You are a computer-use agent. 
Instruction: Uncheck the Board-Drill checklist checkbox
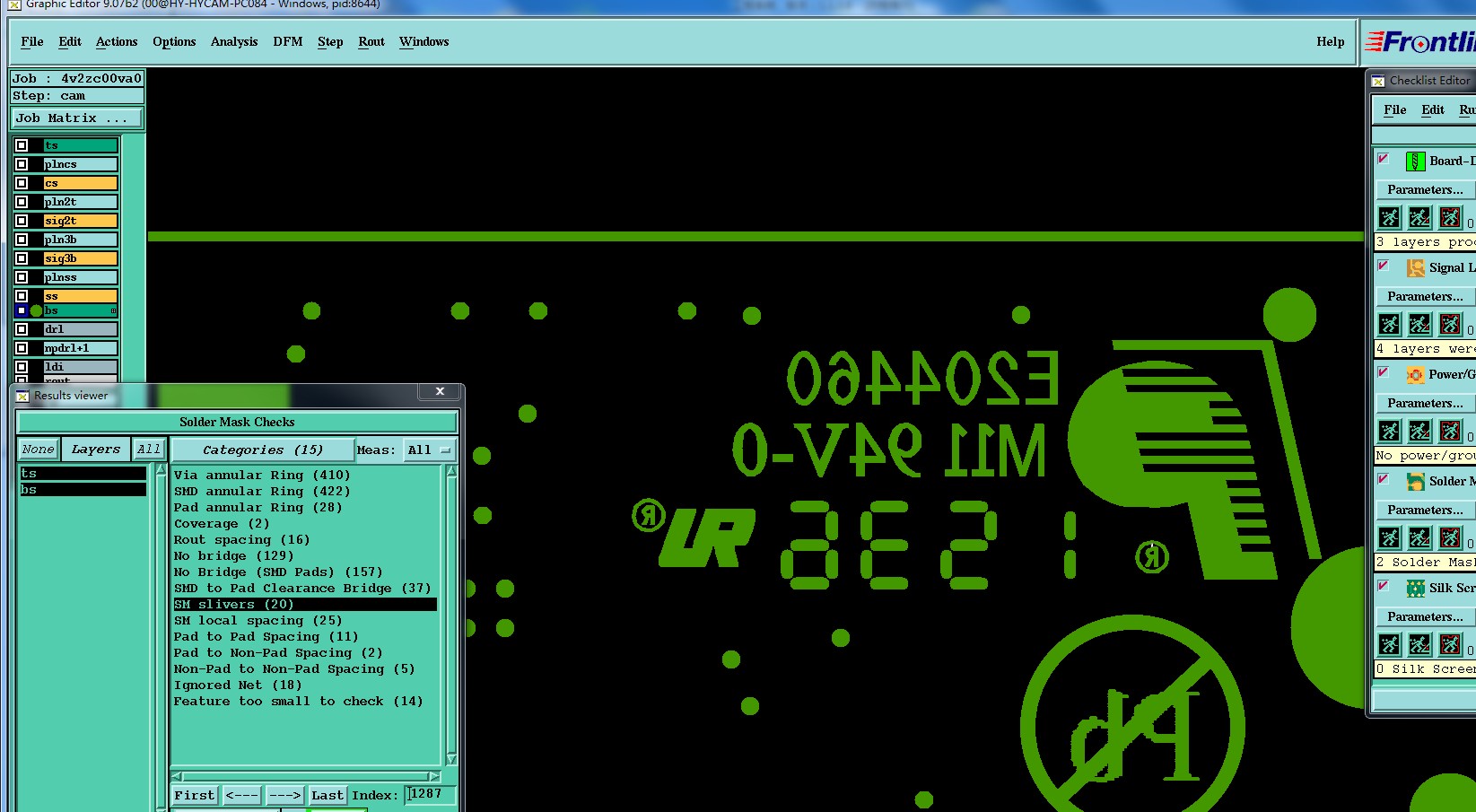1384,159
